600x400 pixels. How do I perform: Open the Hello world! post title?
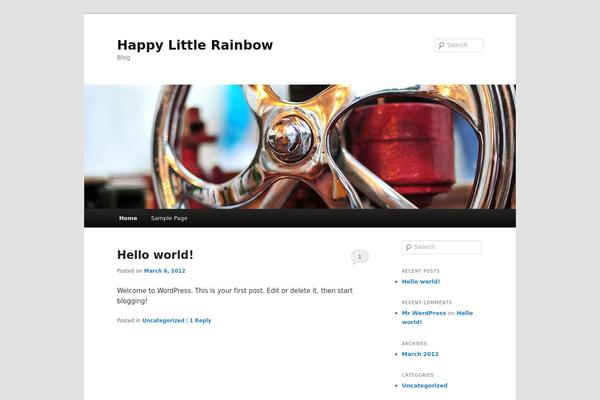click(155, 255)
